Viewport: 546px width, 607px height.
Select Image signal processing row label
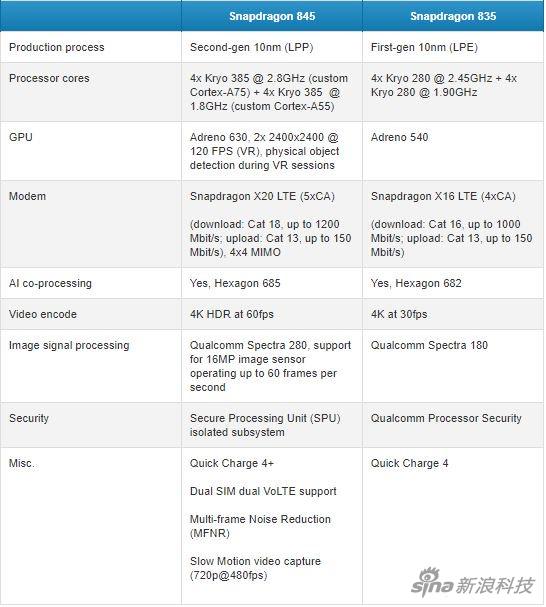tap(69, 345)
